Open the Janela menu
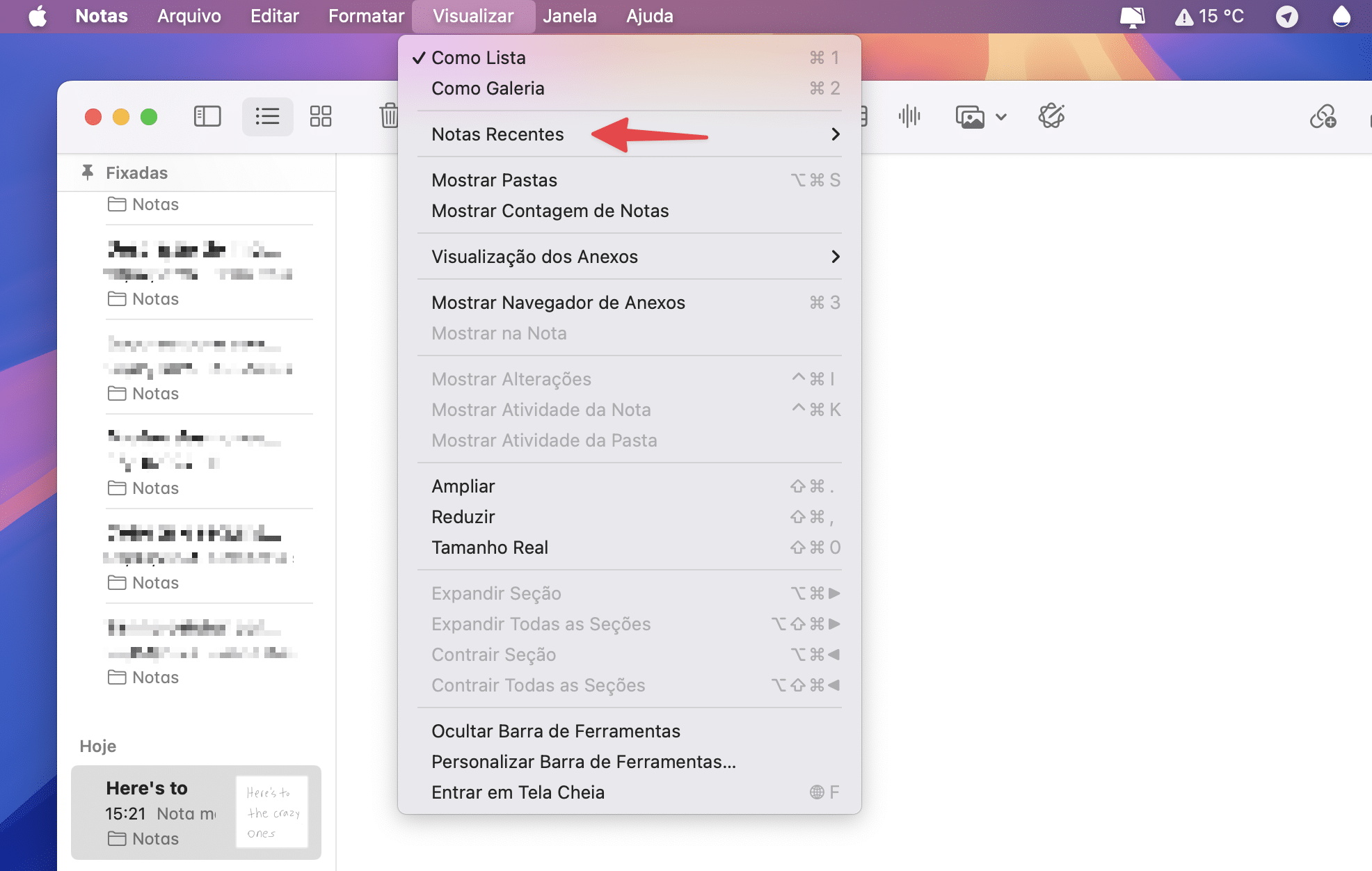The height and width of the screenshot is (871, 1372). pos(570,16)
